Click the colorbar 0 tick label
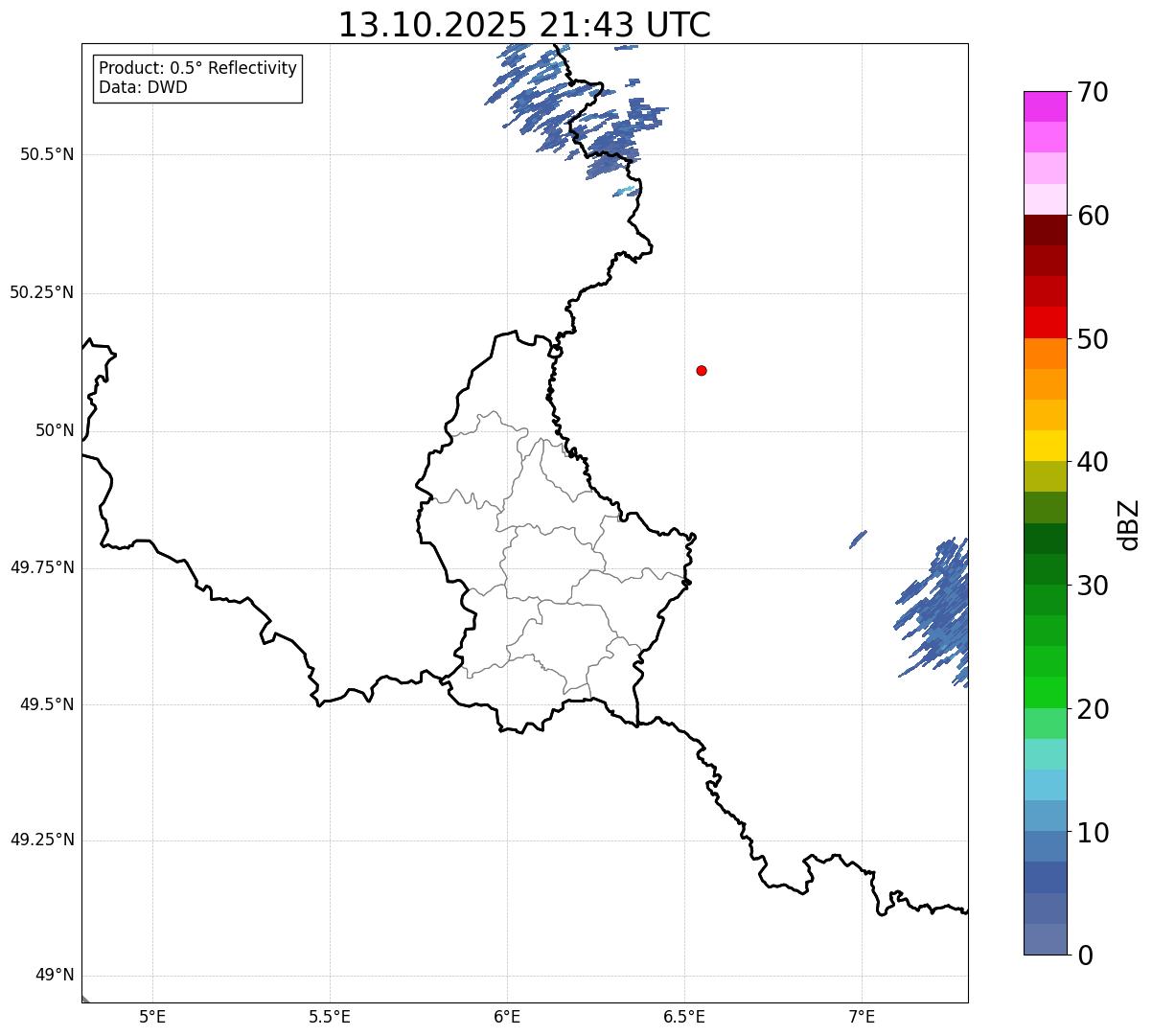 point(1085,955)
